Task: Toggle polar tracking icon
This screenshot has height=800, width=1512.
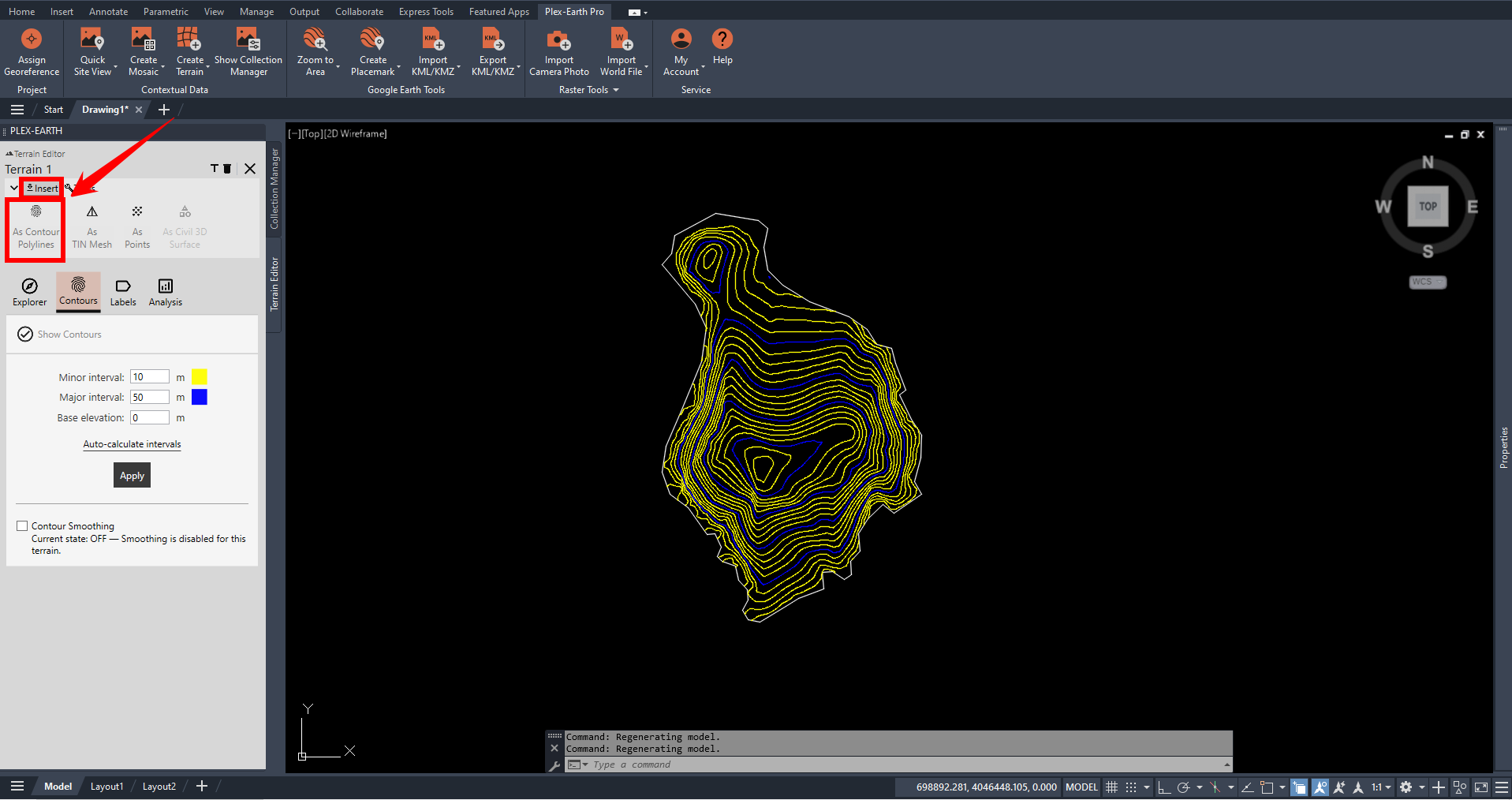Action: (x=1183, y=787)
